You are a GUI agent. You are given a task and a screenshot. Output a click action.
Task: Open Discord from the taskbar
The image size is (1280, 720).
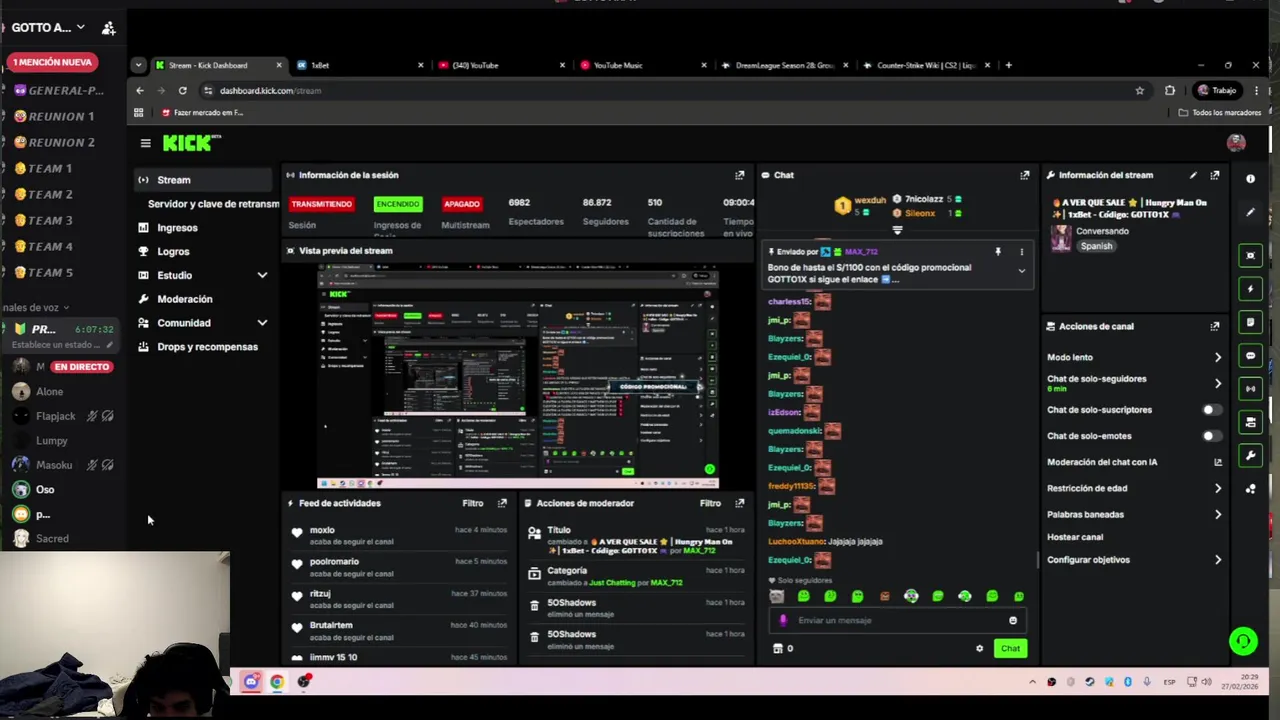click(x=251, y=682)
